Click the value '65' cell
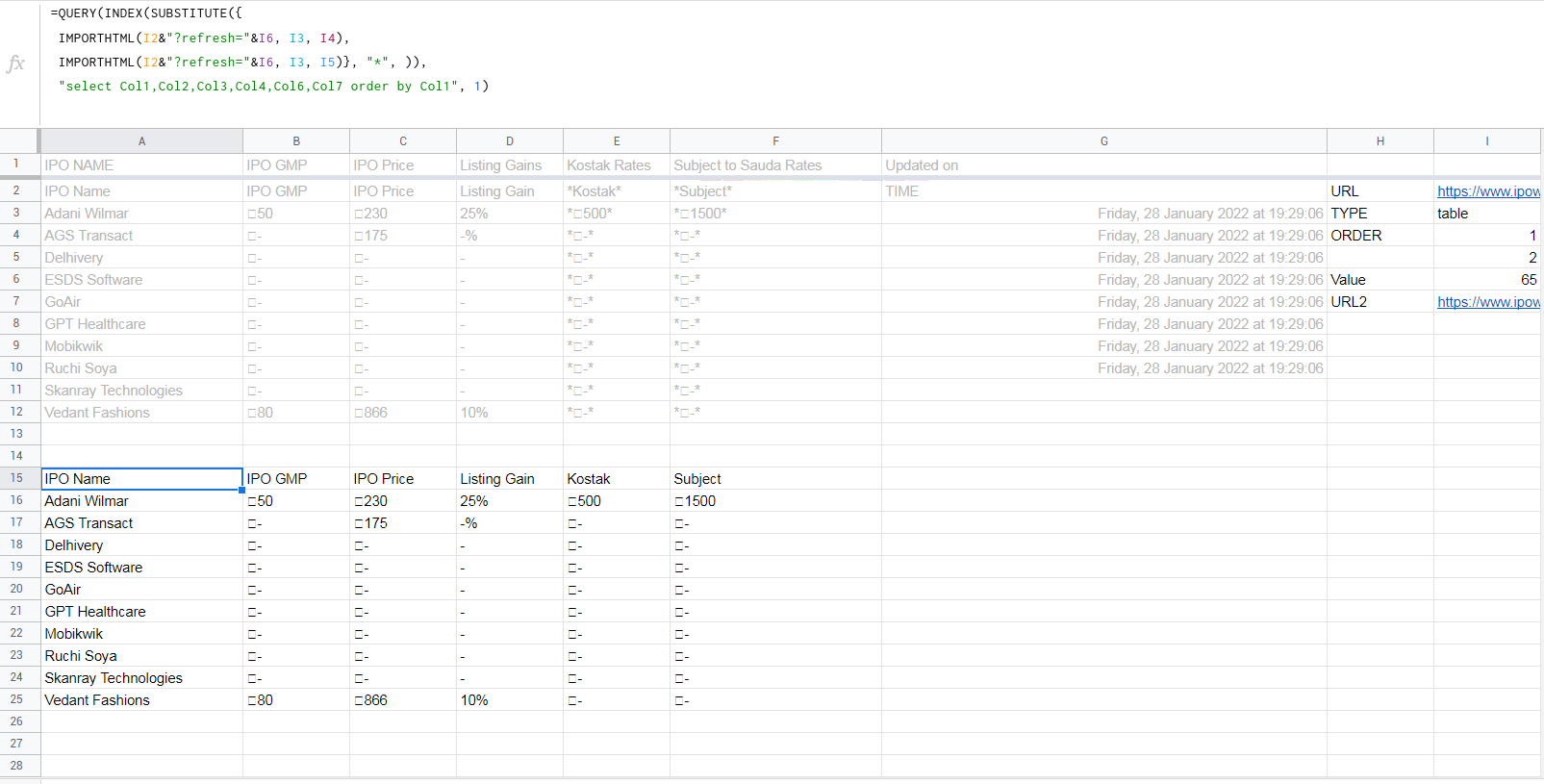 tap(1487, 280)
